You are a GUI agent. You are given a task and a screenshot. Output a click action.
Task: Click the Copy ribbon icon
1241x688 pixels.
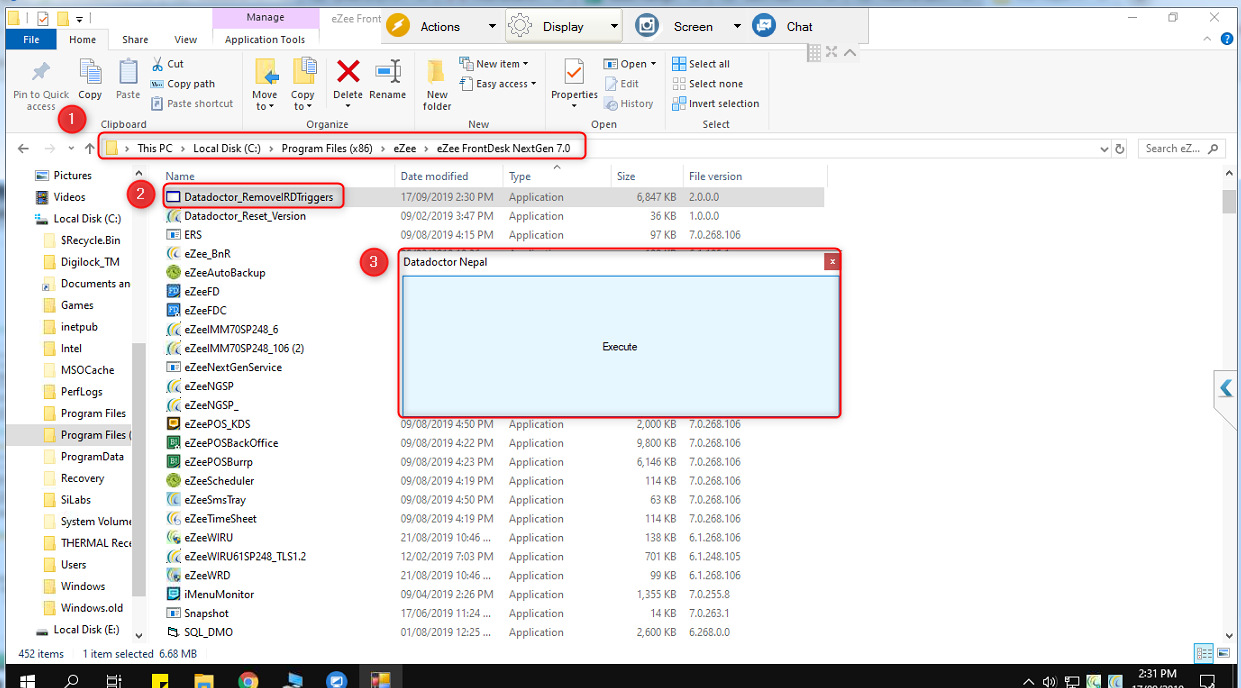90,72
